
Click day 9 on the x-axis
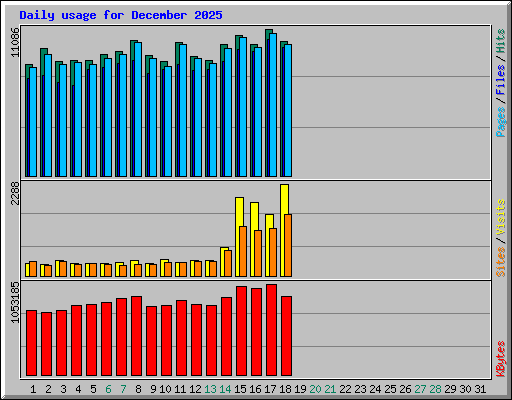(153, 389)
